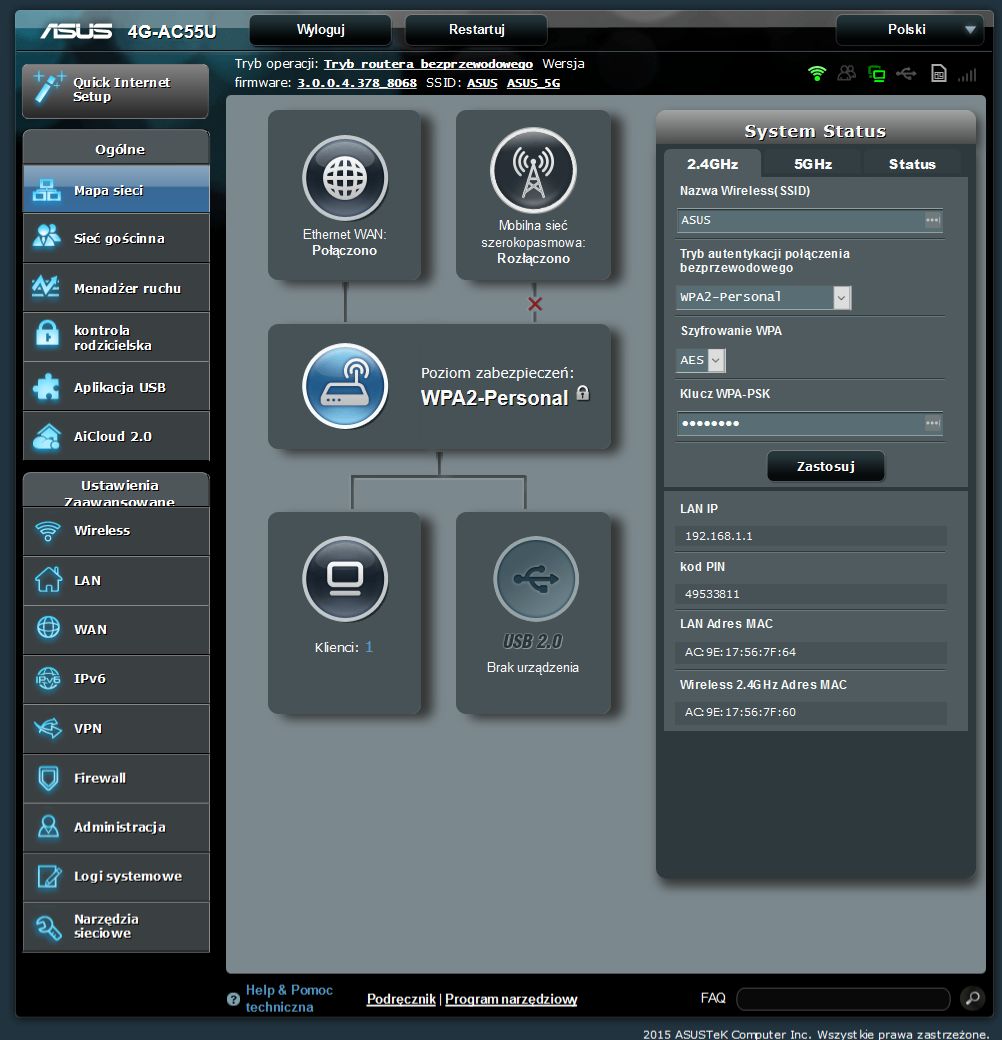Open the WPA2-Personal authentication mode dropdown
The image size is (1002, 1040).
pyautogui.click(x=763, y=297)
